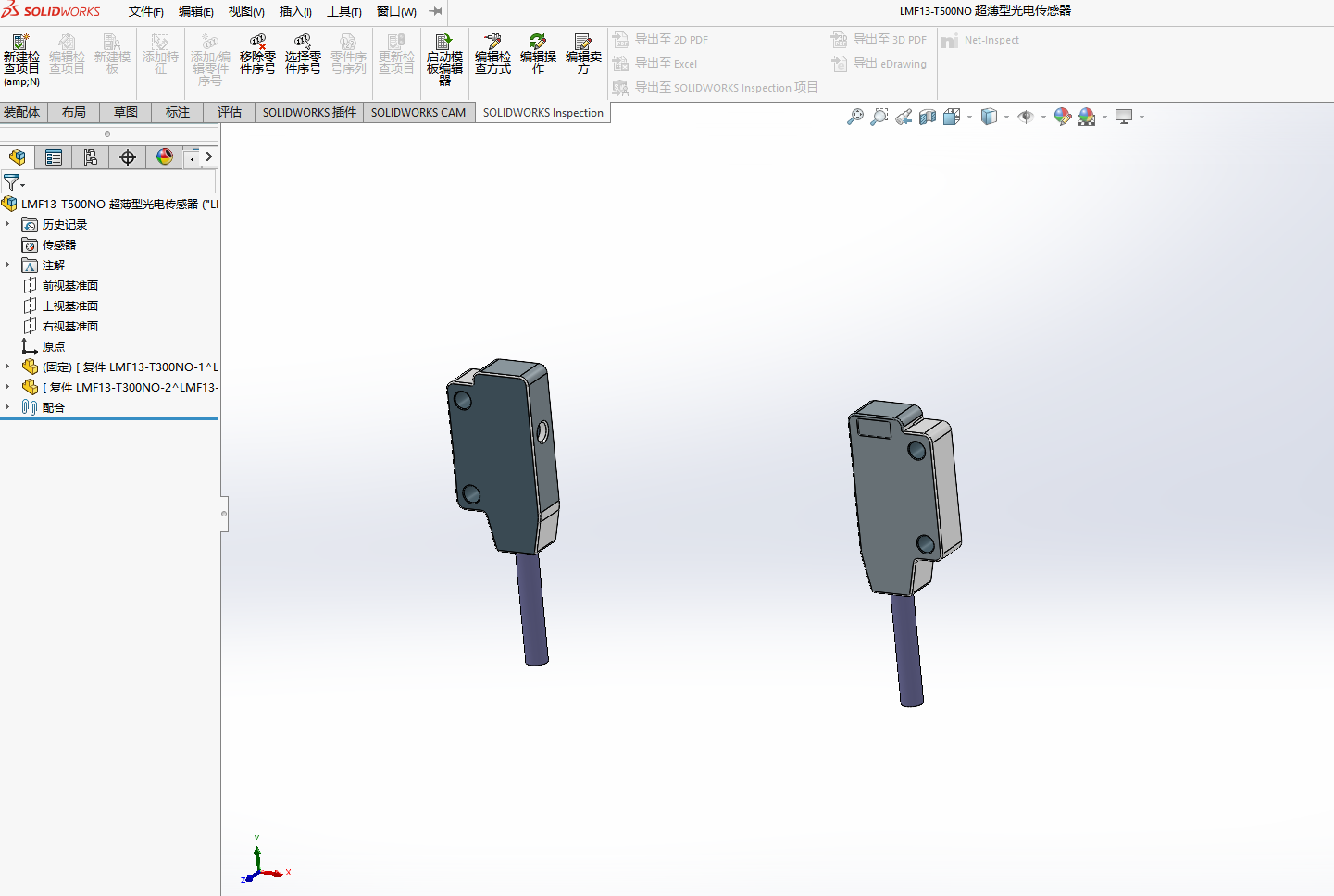Click View Settings monitor icon
Screen dimensions: 1334x896
click(x=1124, y=117)
